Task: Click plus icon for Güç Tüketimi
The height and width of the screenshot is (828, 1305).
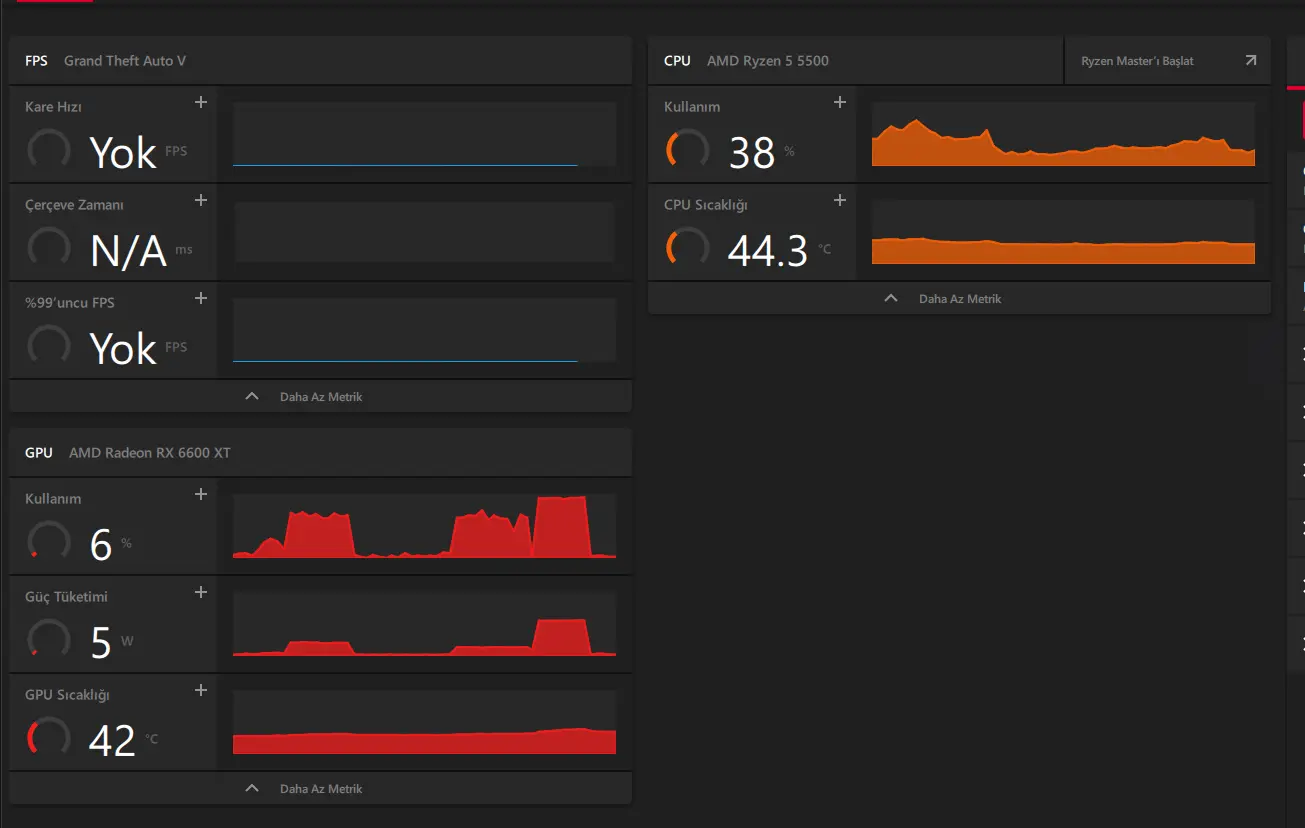Action: [201, 592]
